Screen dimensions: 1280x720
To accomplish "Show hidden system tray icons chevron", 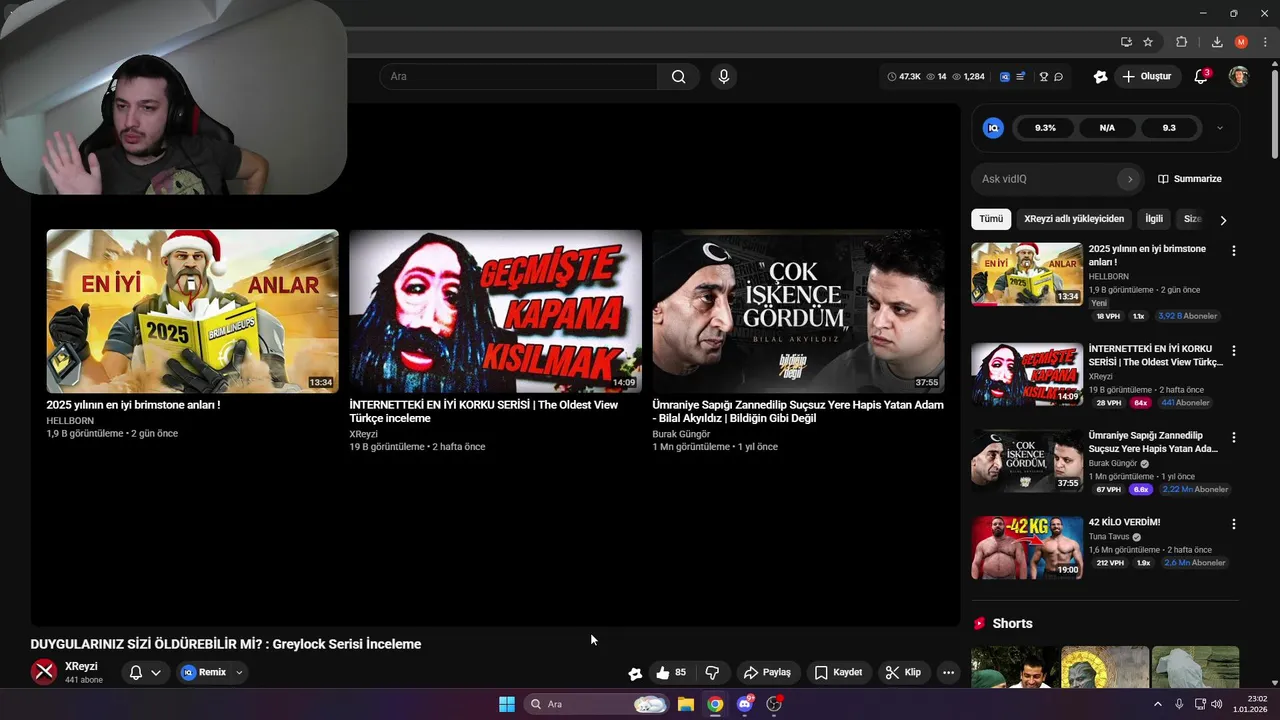I will coord(1158,704).
